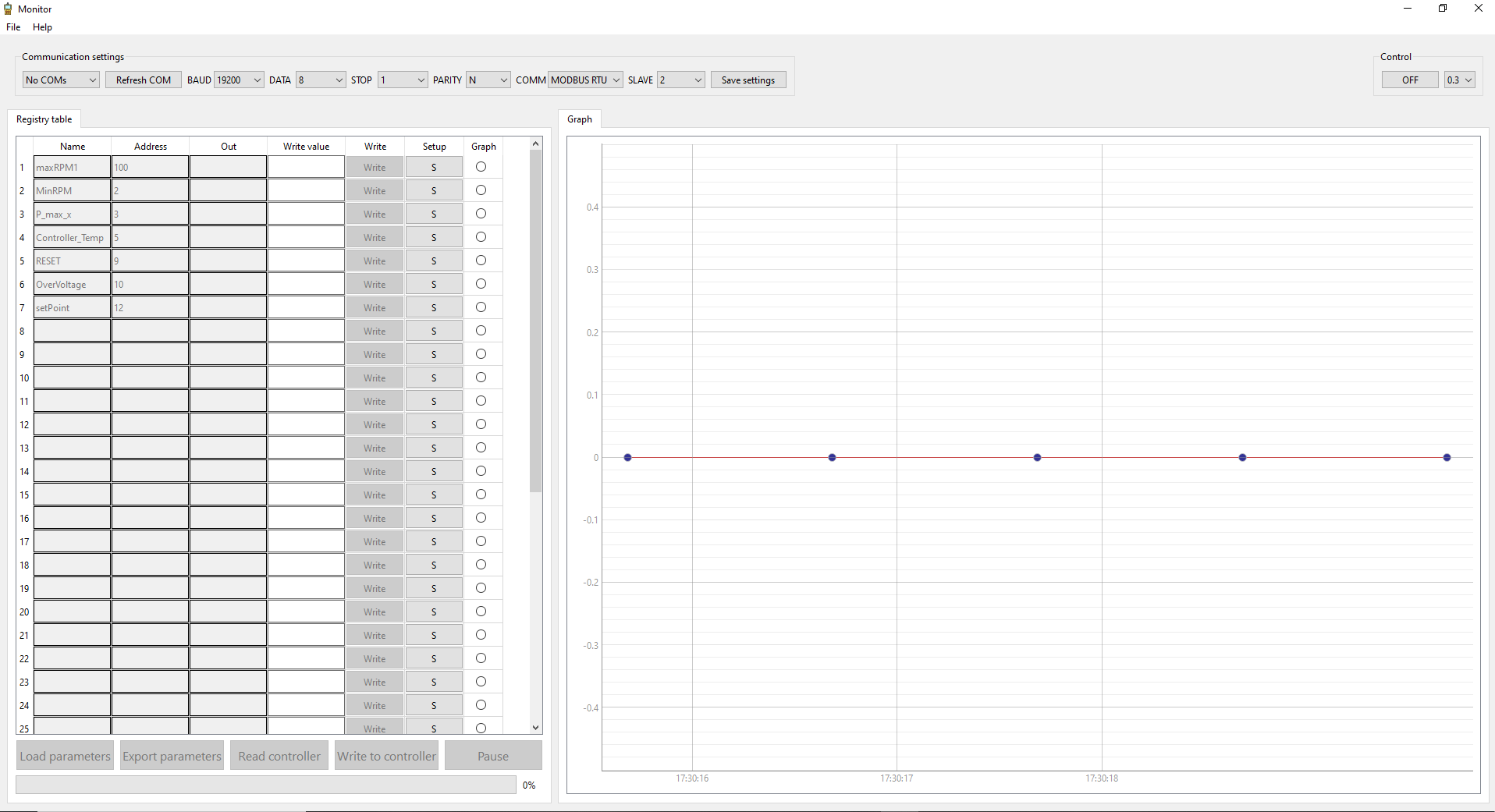Click the Save settings button
The image size is (1495, 812).
tap(747, 80)
